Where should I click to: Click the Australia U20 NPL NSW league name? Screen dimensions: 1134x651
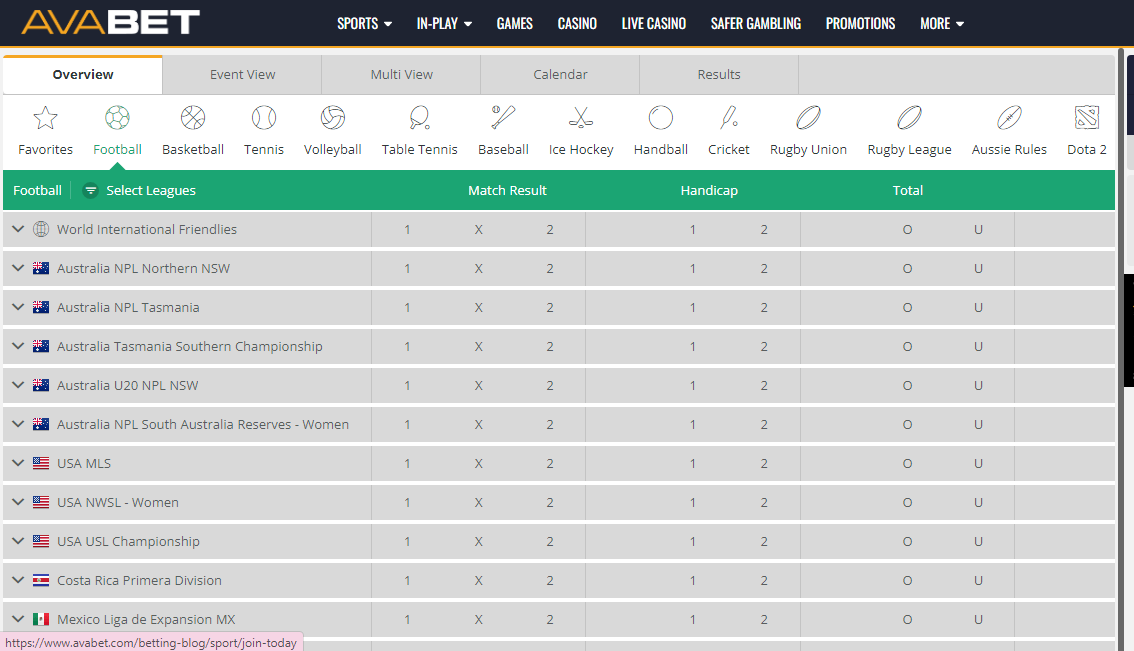point(127,386)
